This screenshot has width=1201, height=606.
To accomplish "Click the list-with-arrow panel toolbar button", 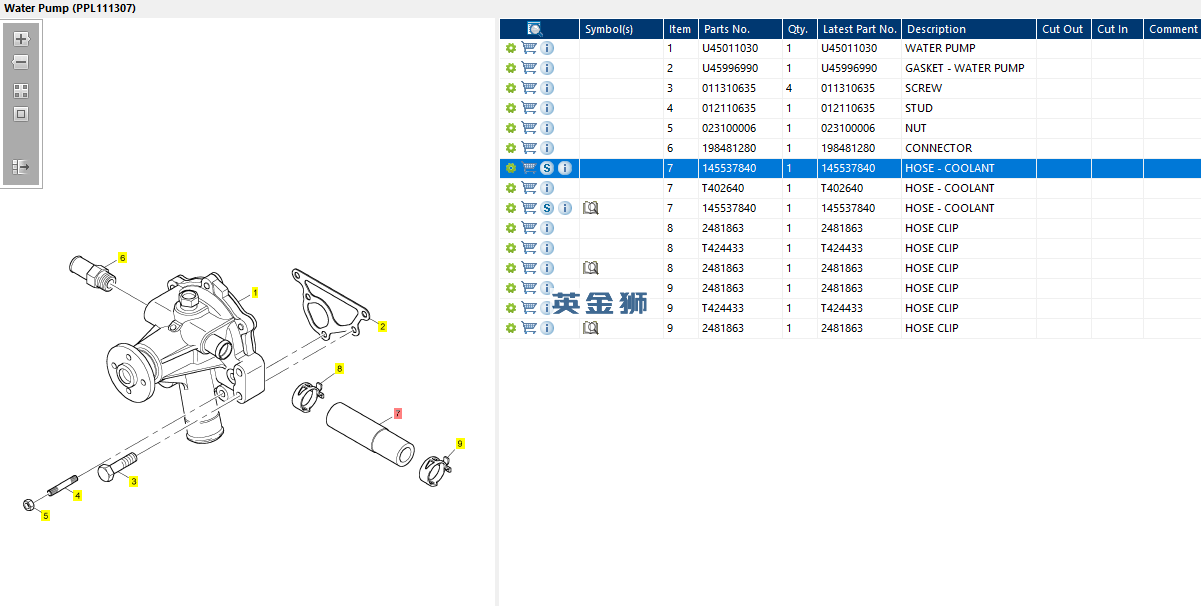I will pyautogui.click(x=21, y=167).
